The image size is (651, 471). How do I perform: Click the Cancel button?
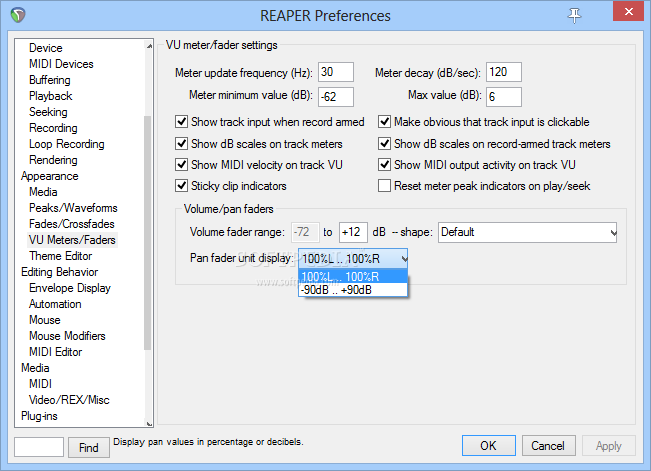pos(548,446)
